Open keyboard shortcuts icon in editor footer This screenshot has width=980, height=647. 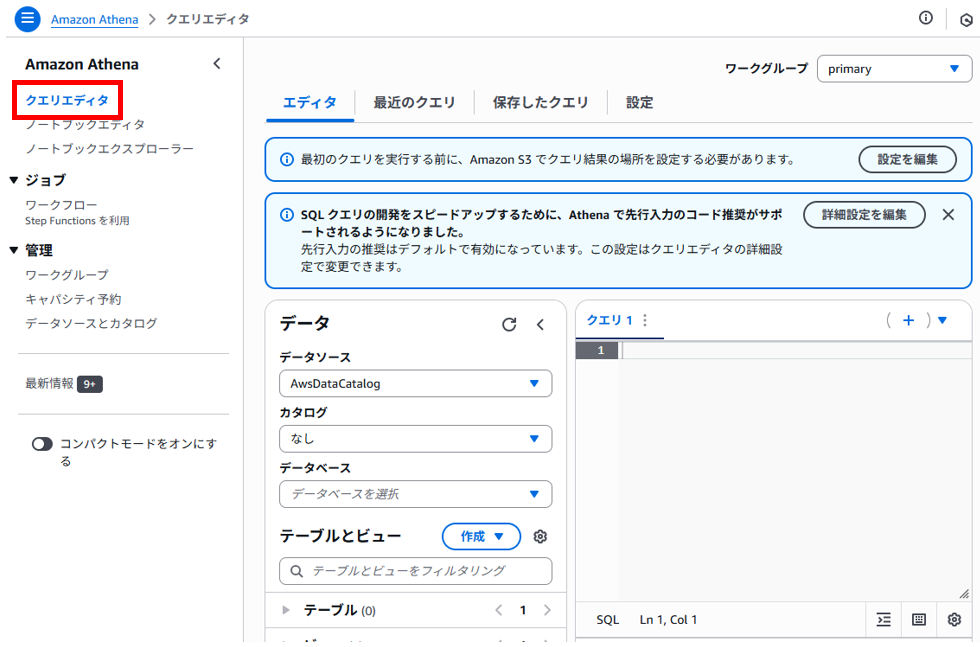(919, 619)
